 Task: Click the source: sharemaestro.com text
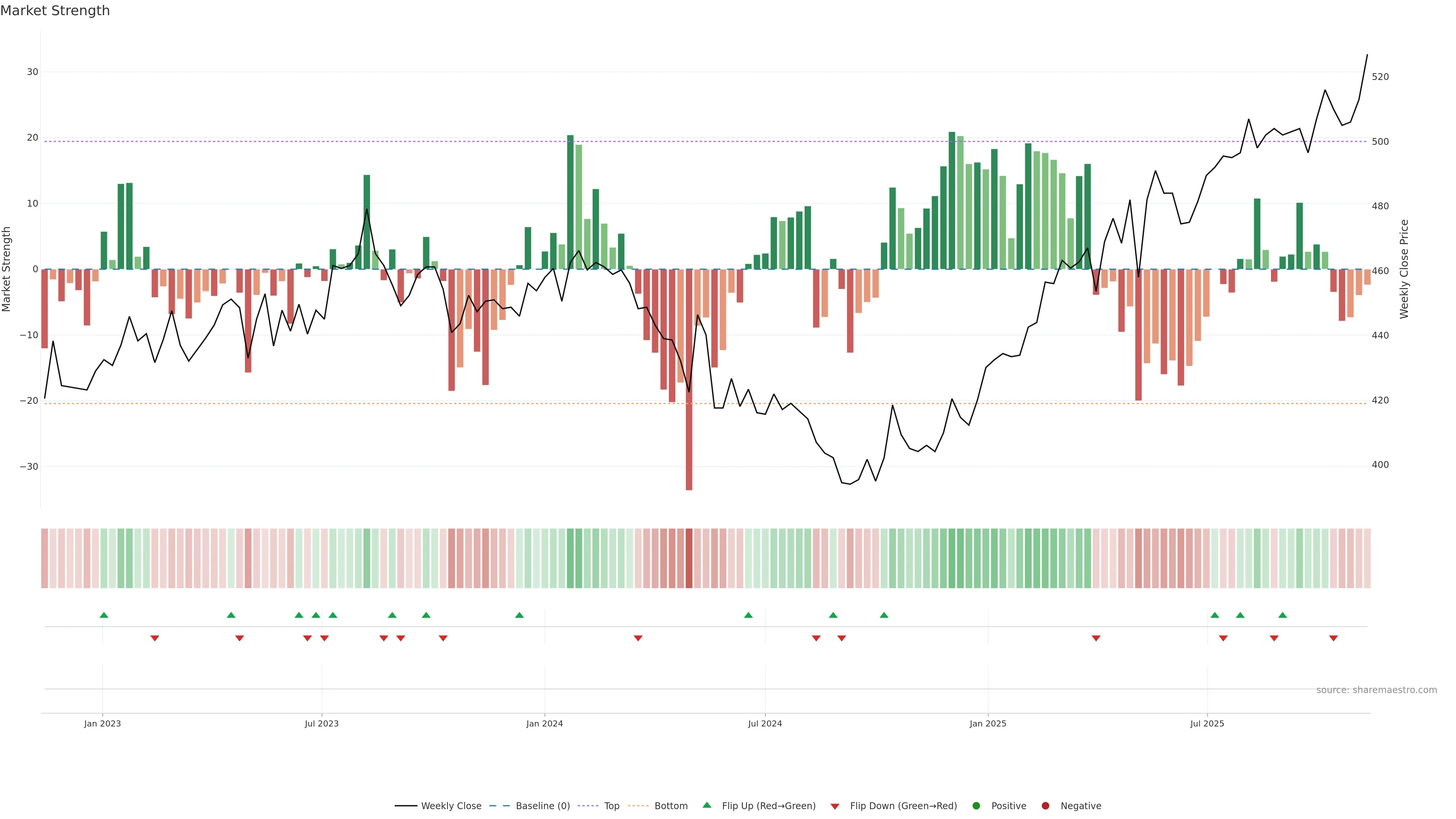[1376, 690]
